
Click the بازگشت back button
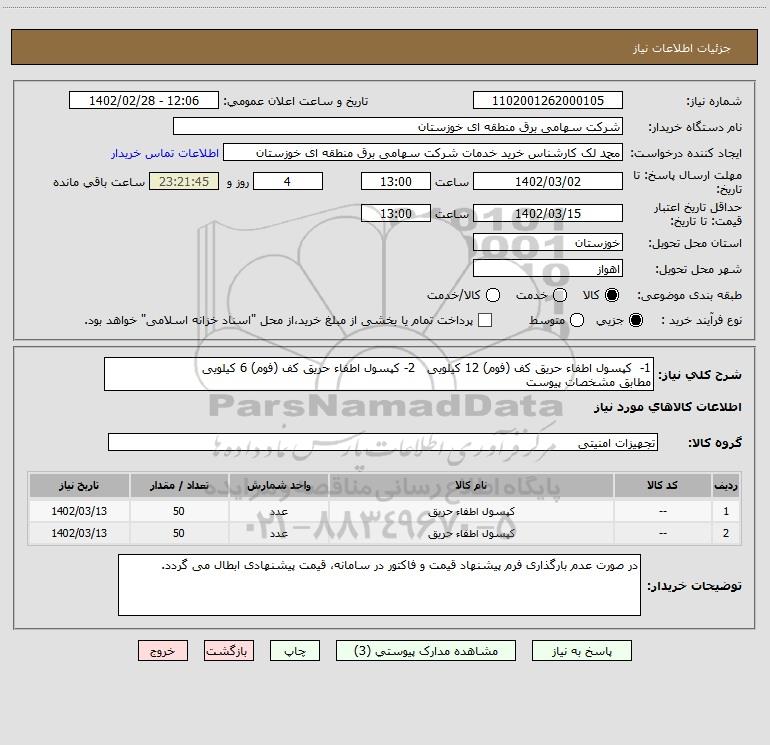[x=229, y=650]
